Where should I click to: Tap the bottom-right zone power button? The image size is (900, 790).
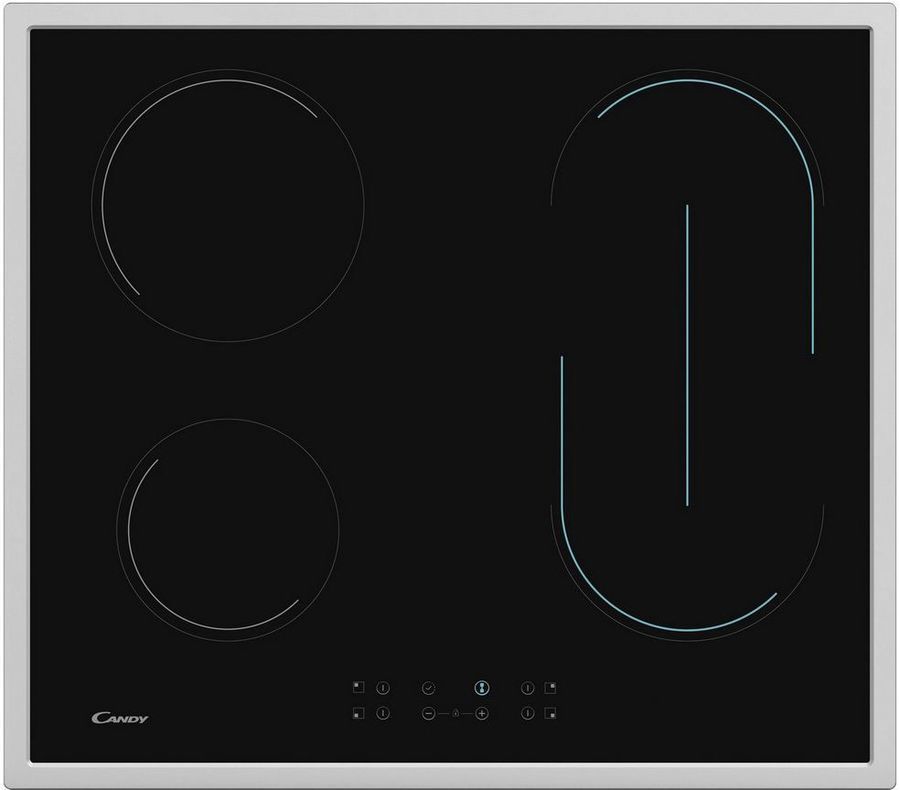point(527,713)
